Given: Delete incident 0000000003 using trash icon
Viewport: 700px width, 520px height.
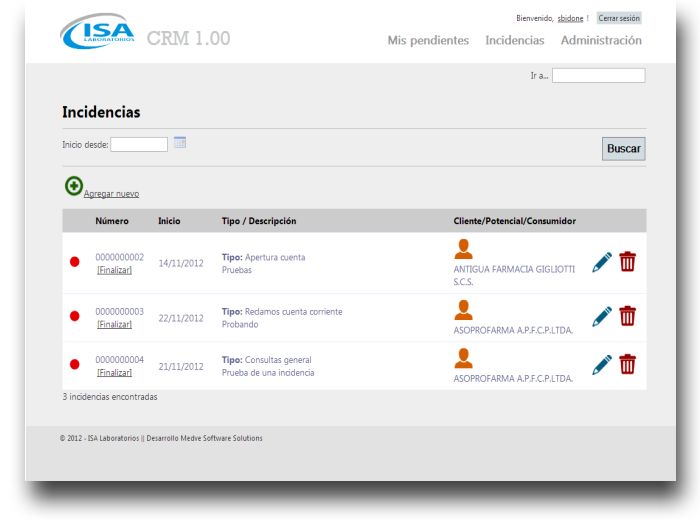Looking at the screenshot, I should (x=627, y=316).
